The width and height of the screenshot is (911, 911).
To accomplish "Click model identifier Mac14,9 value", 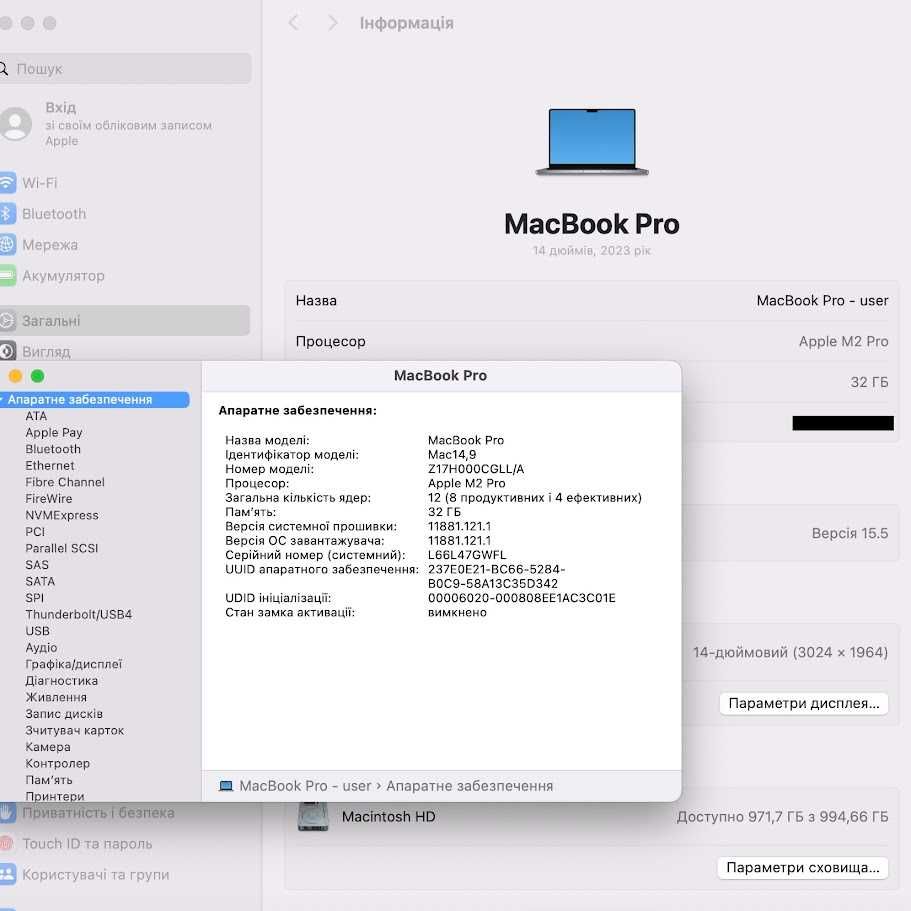I will pyautogui.click(x=452, y=454).
